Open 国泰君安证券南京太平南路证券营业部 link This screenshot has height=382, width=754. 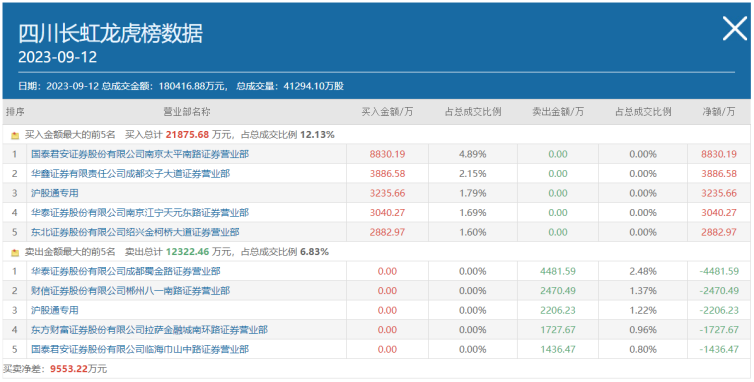click(140, 154)
